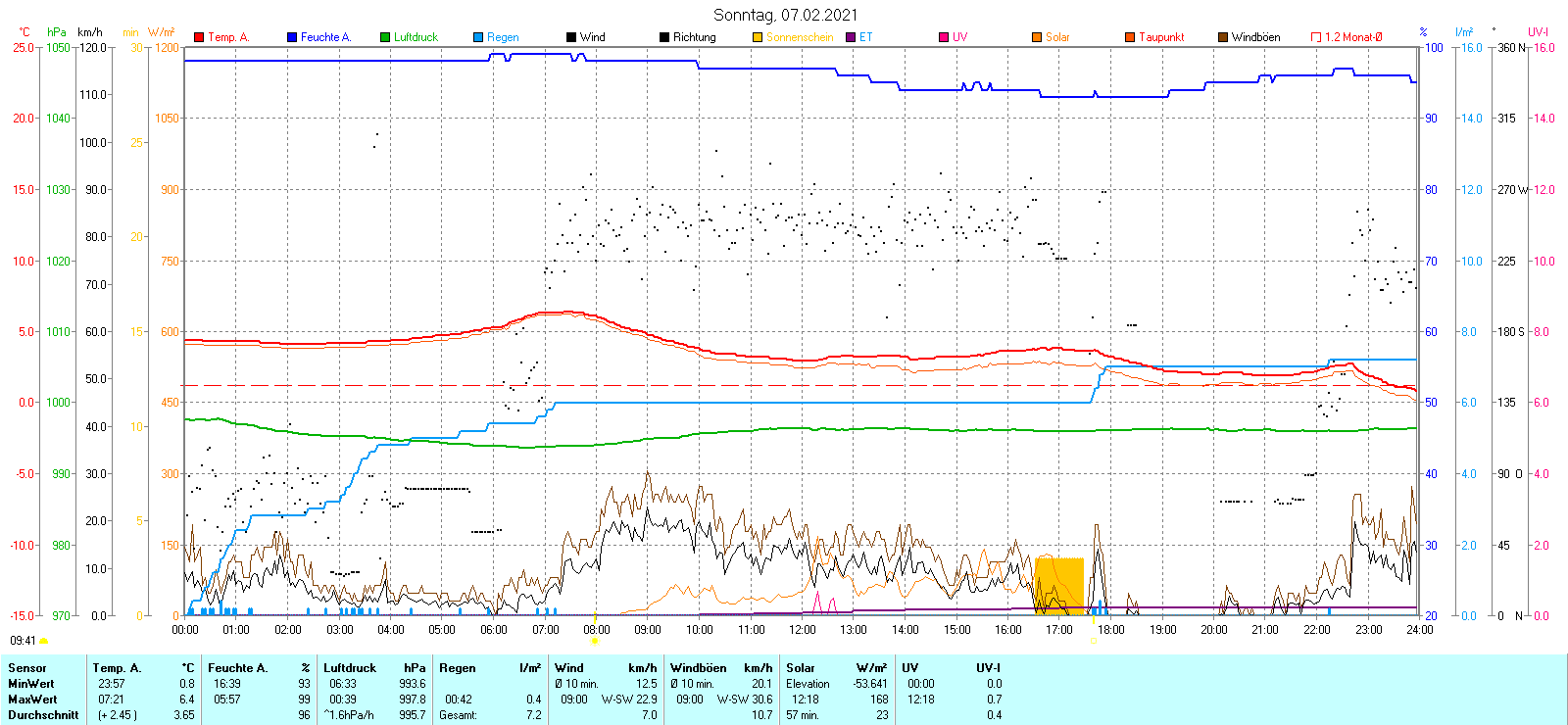This screenshot has height=725, width=1568.
Task: Click the max gust value W-SW 30.6
Action: (x=745, y=700)
